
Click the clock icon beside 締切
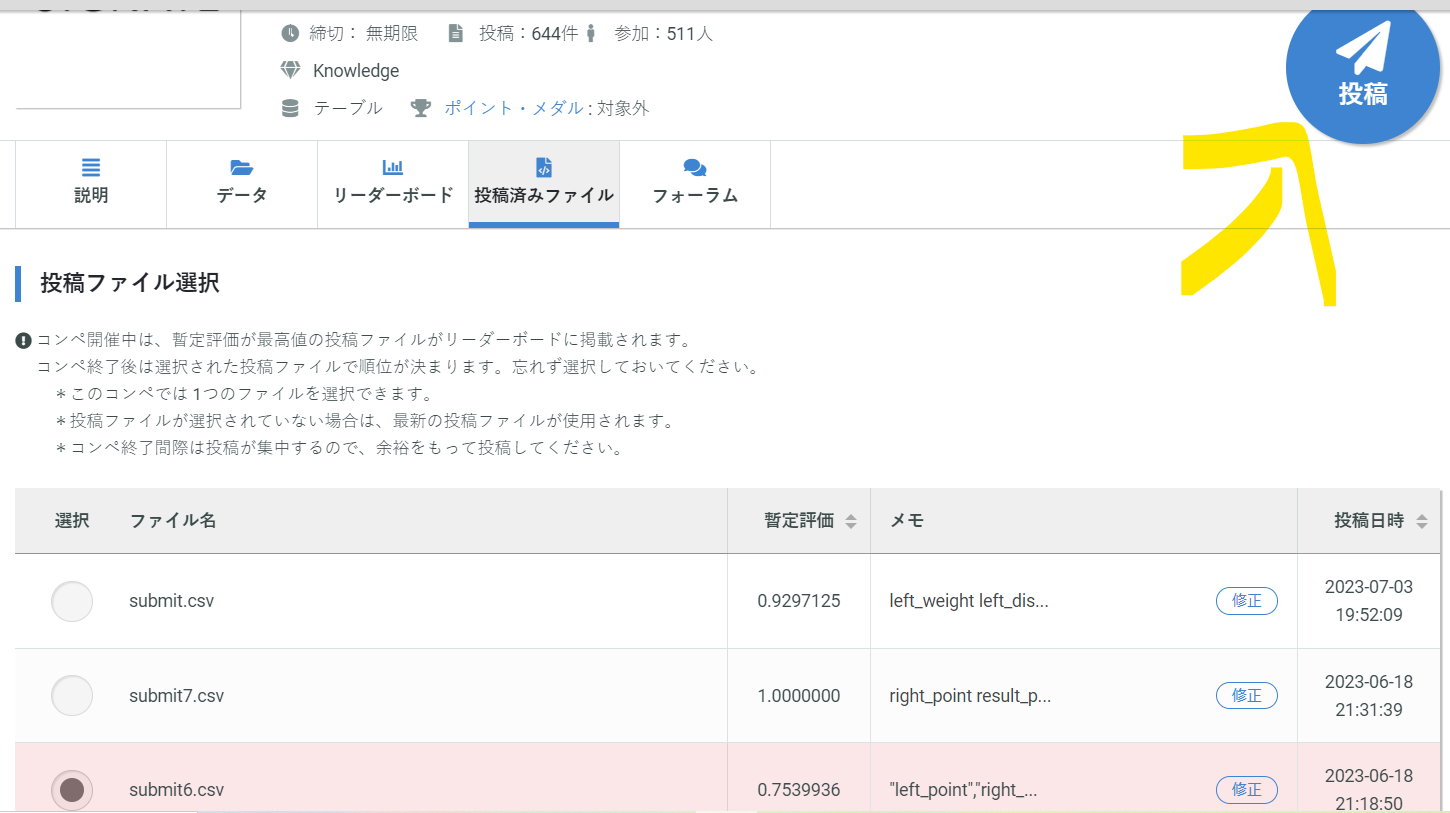pyautogui.click(x=289, y=32)
